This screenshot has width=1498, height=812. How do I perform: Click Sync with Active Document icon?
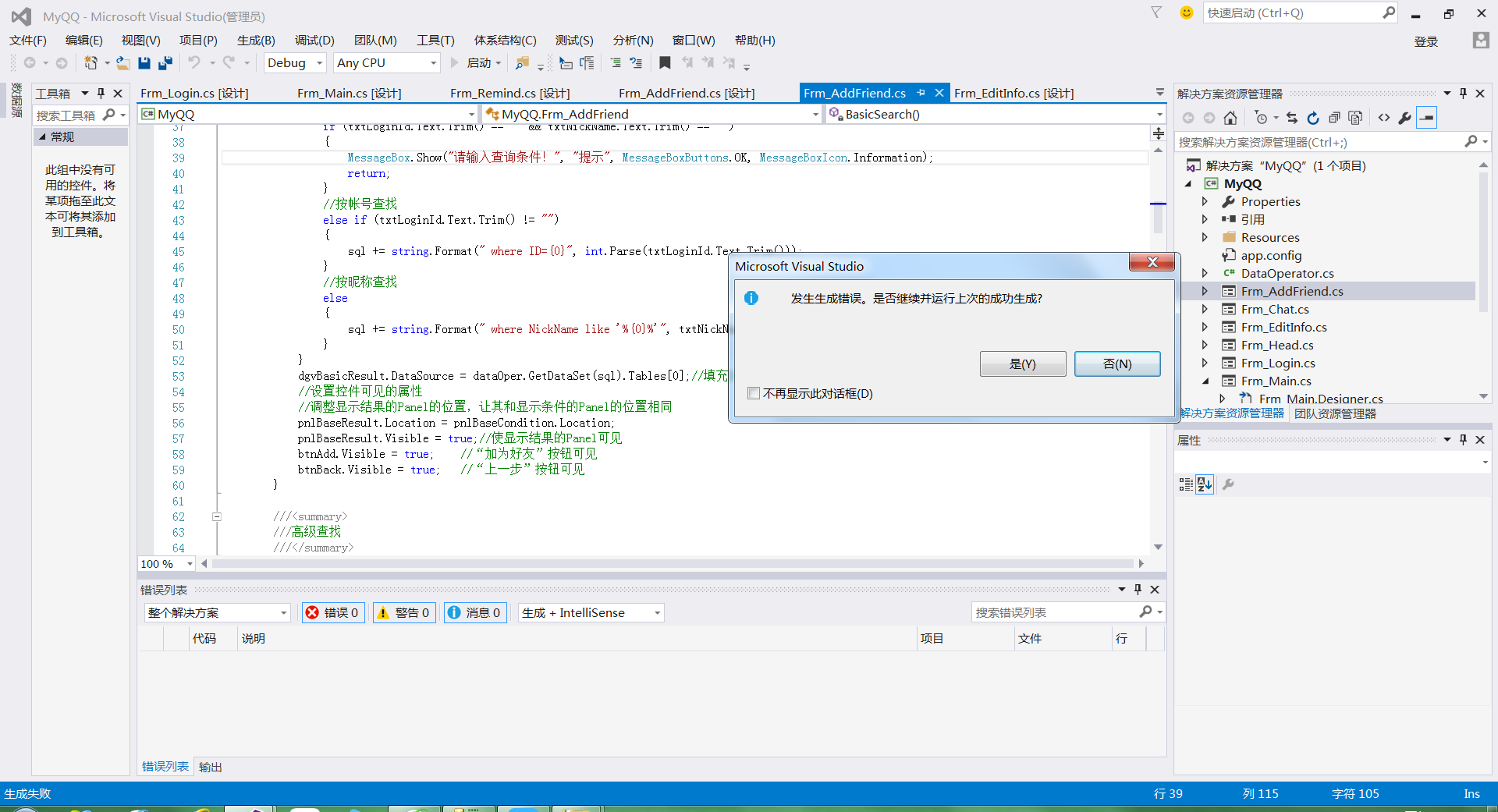coord(1292,118)
